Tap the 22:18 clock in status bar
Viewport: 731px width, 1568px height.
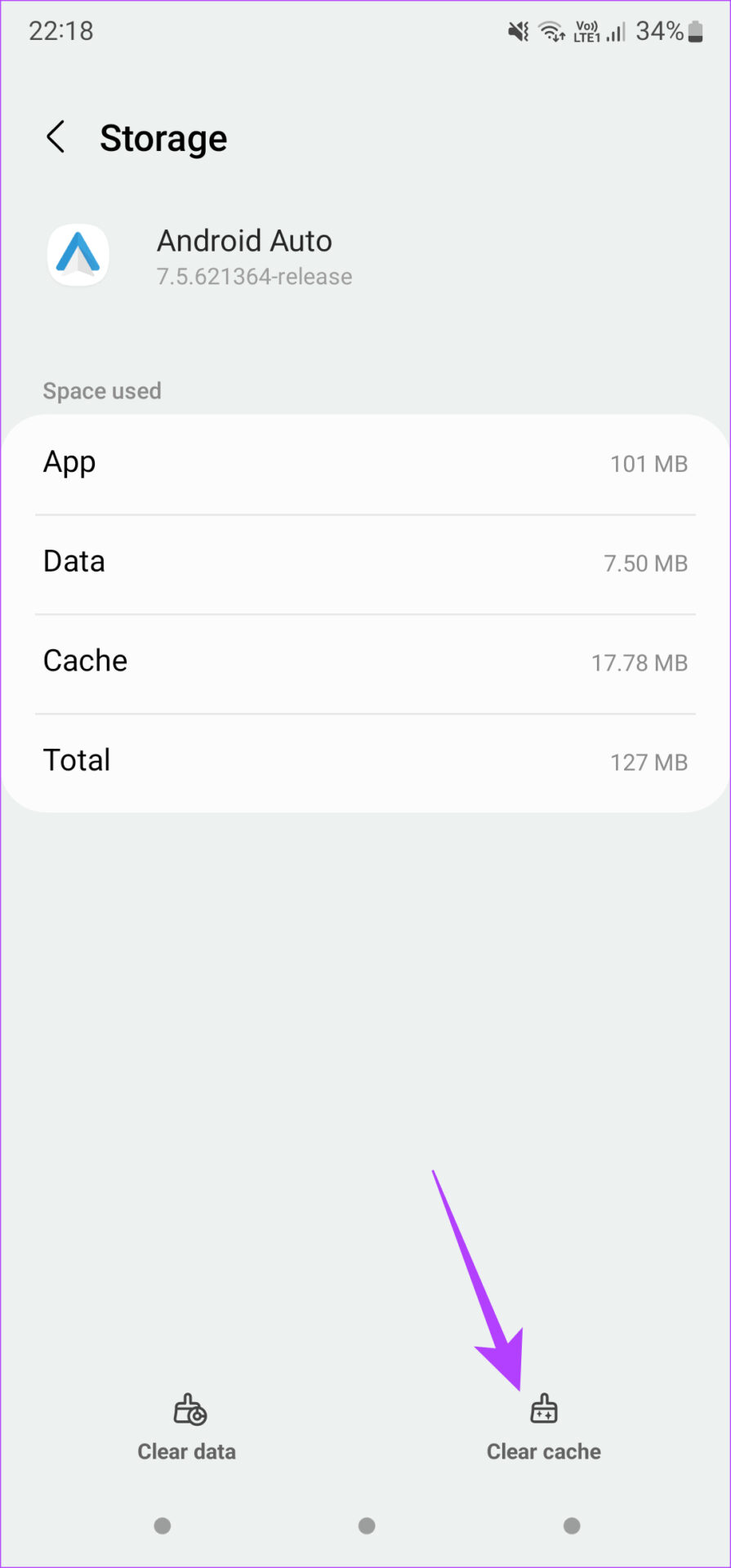pyautogui.click(x=61, y=31)
